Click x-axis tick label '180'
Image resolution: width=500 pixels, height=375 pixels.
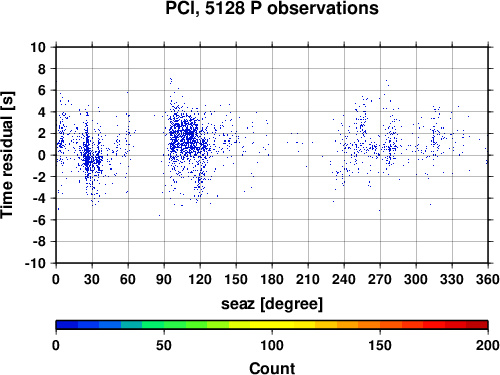click(x=272, y=279)
